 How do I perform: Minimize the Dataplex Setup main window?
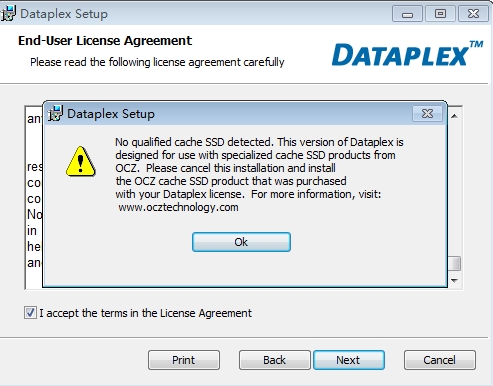(x=407, y=14)
